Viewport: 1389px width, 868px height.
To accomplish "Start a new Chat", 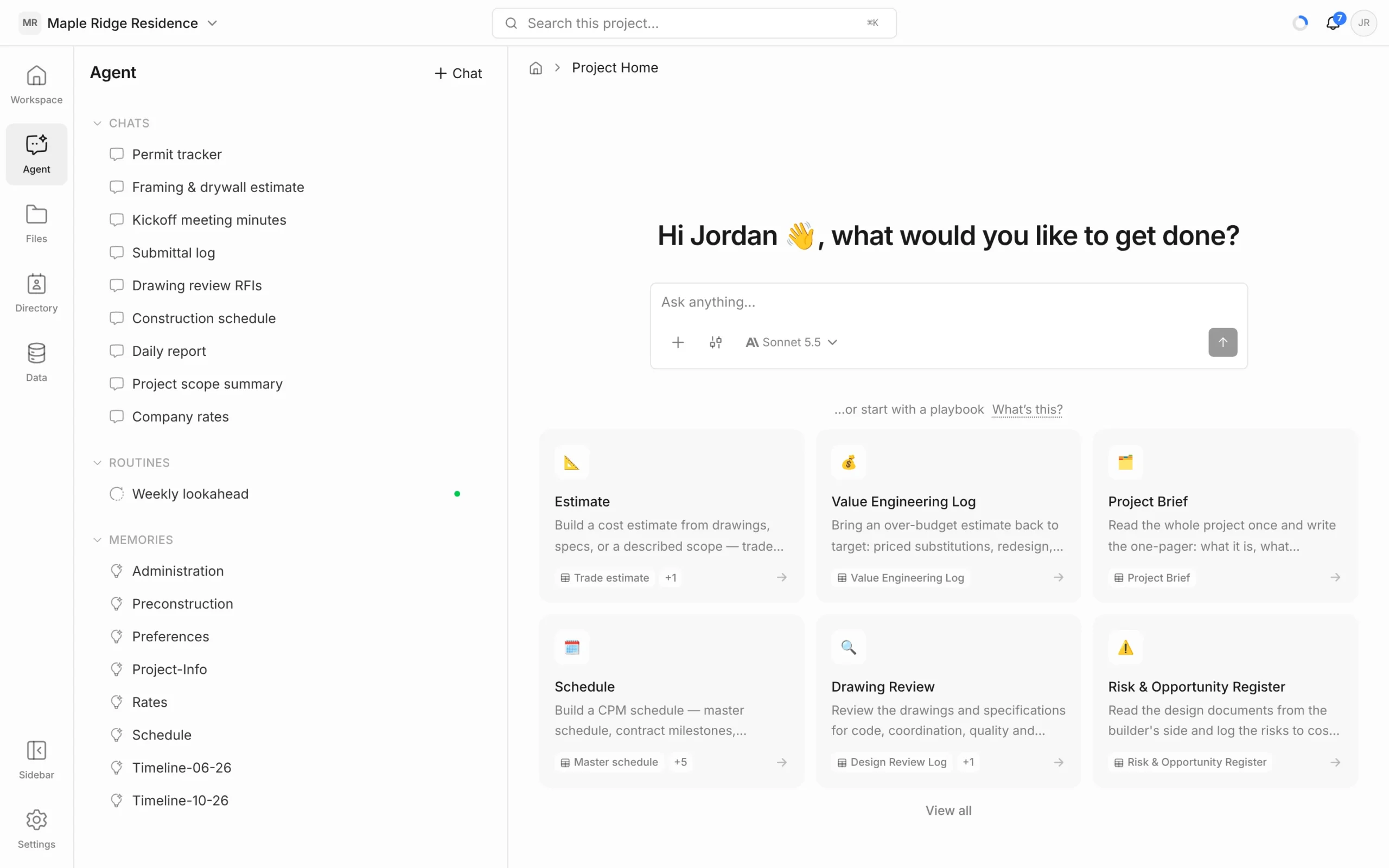I will (458, 73).
